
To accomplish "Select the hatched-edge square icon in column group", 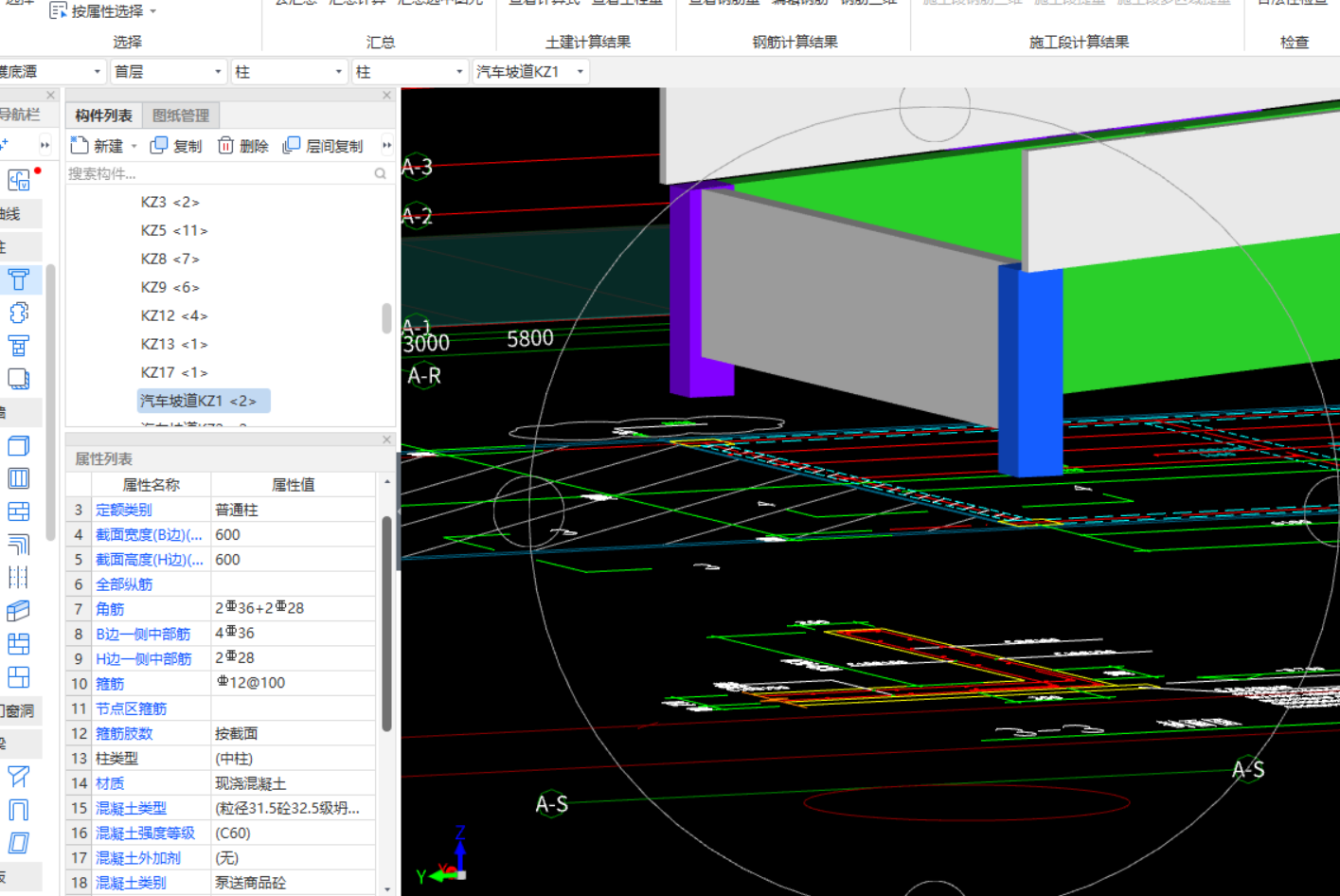I will (18, 379).
